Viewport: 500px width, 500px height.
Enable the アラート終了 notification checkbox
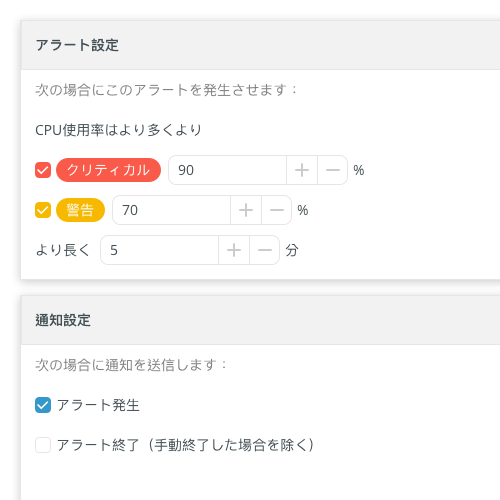43,445
